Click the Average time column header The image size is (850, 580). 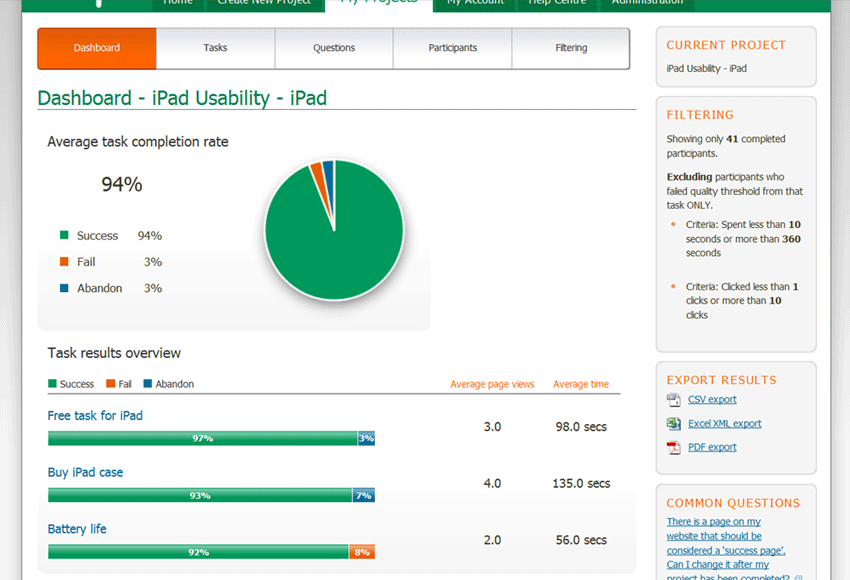point(581,384)
